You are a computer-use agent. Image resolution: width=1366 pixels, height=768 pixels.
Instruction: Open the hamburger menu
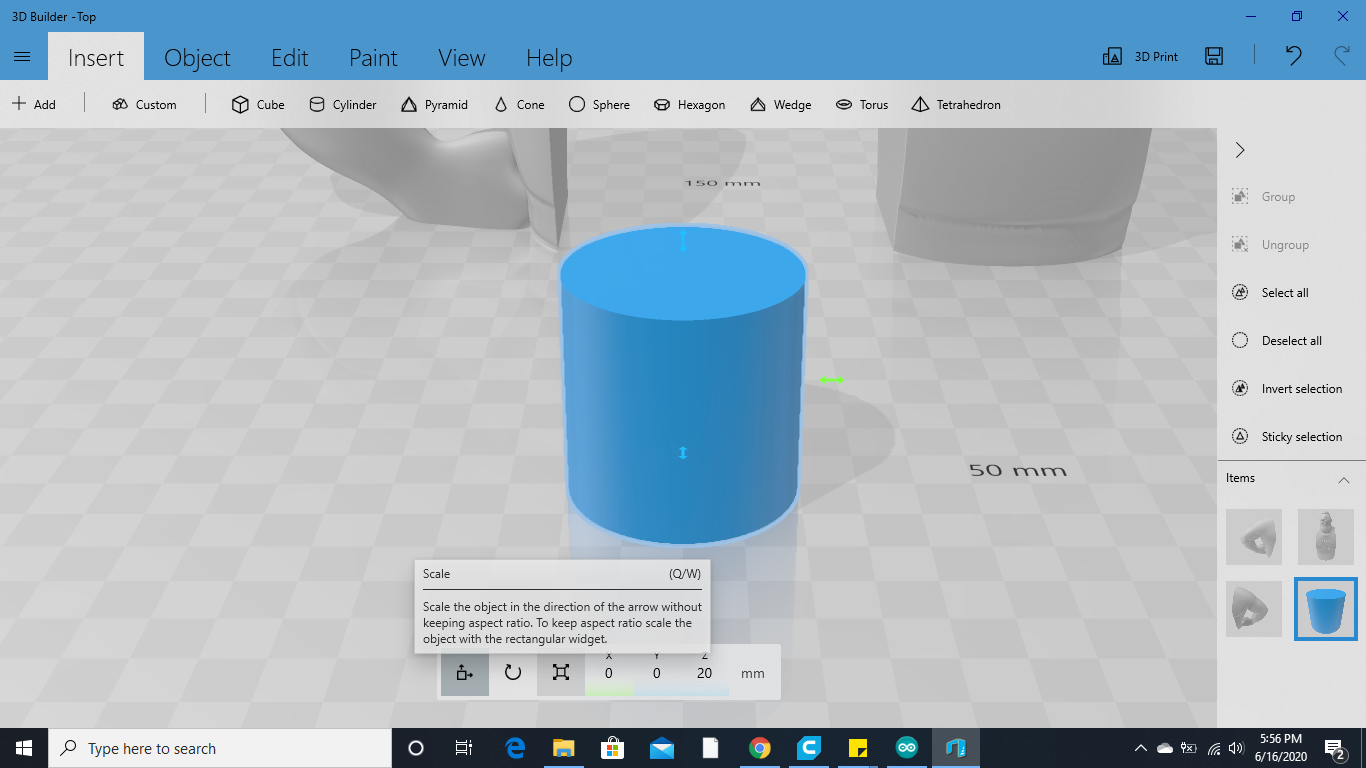pyautogui.click(x=22, y=57)
